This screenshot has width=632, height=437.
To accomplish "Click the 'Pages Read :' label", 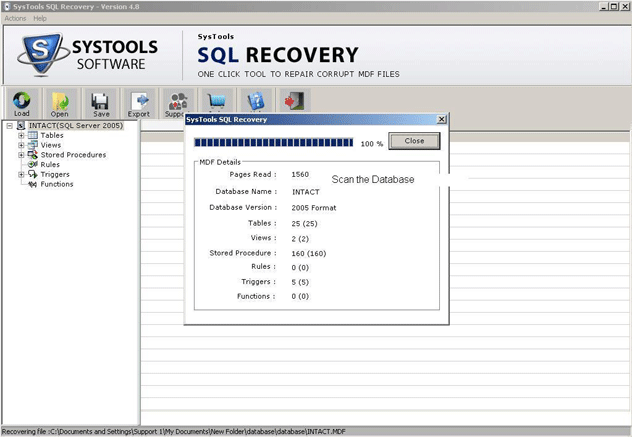I will [253, 174].
